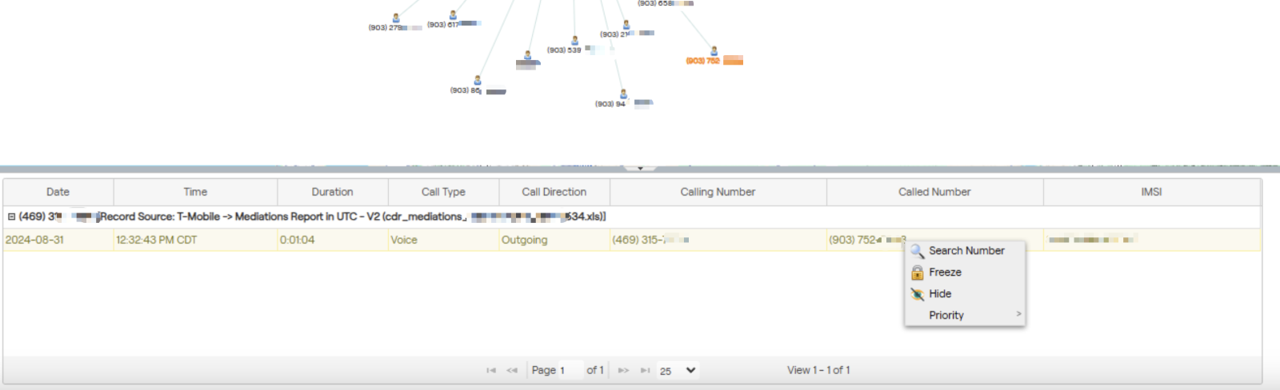Sort by the Called Number column header
The width and height of the screenshot is (1280, 390).
pos(935,192)
